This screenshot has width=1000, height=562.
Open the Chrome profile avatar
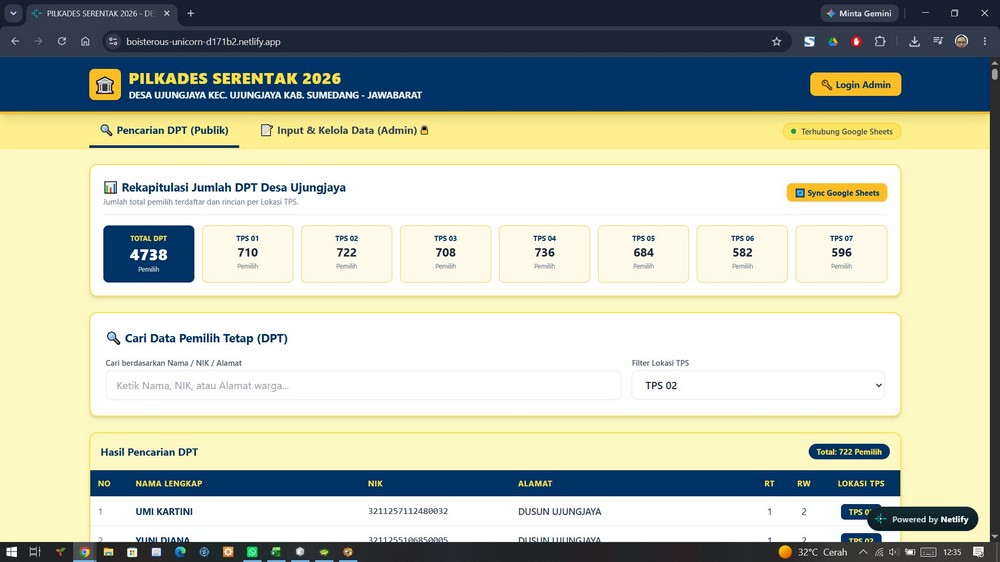(961, 41)
